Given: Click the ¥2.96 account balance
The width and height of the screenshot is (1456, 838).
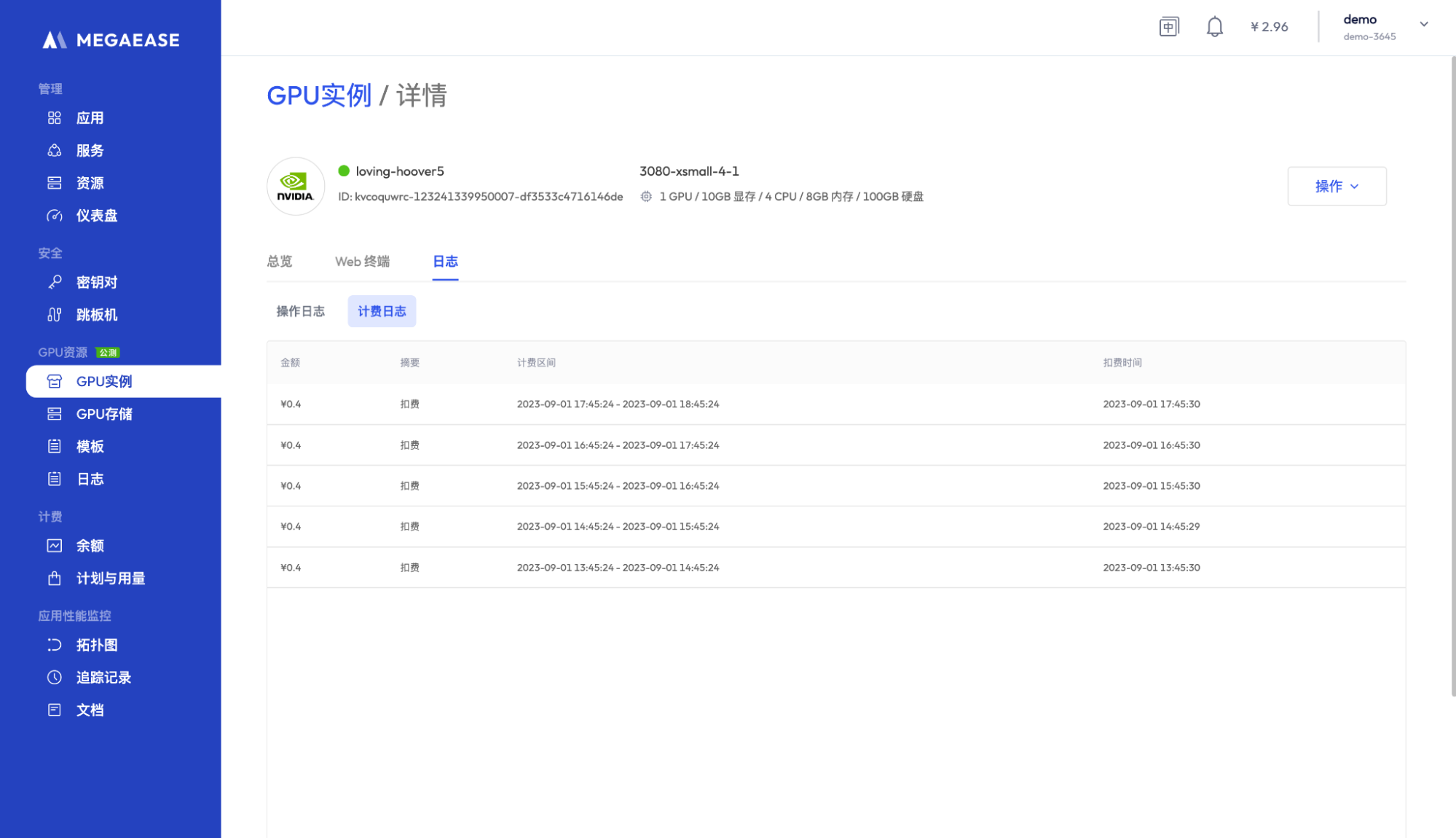Looking at the screenshot, I should coord(1270,27).
